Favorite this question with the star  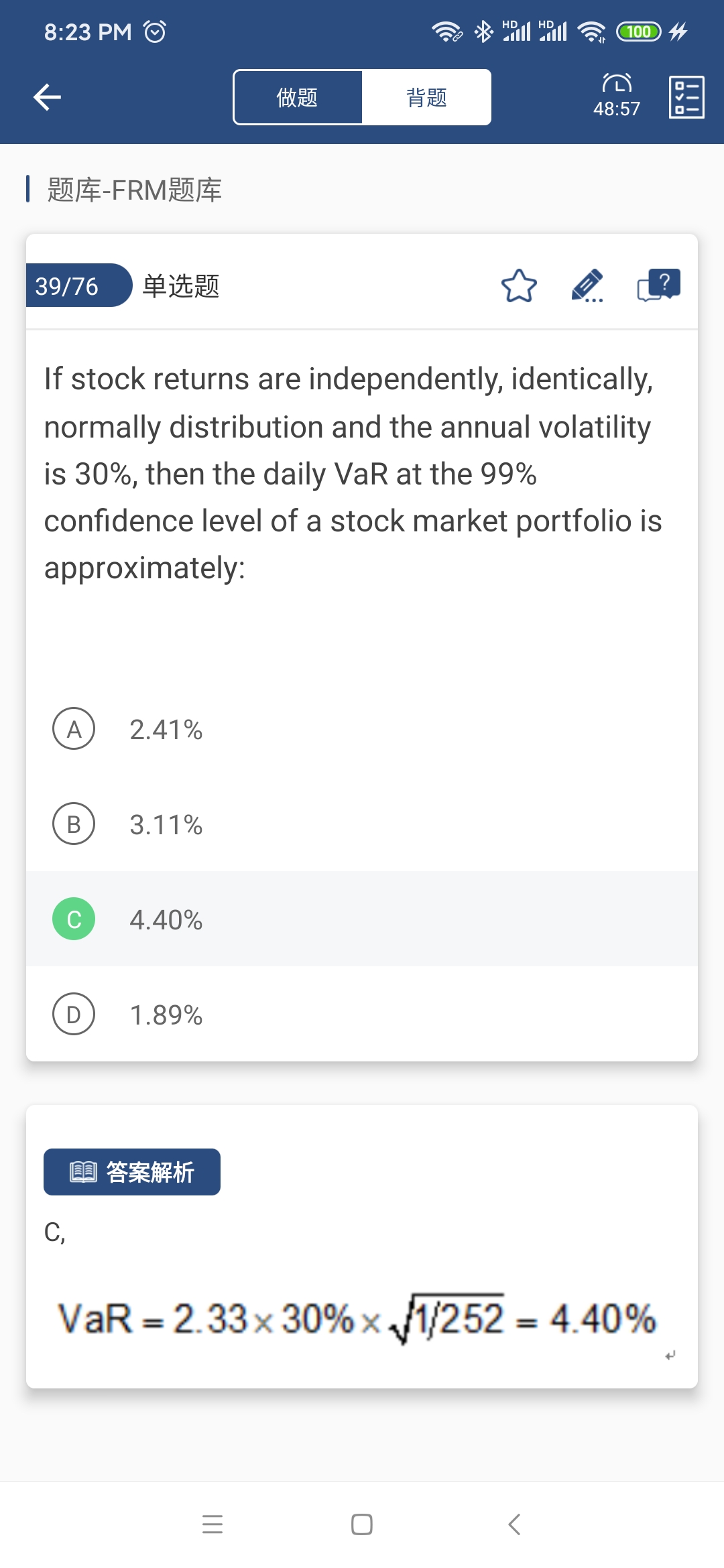click(519, 286)
